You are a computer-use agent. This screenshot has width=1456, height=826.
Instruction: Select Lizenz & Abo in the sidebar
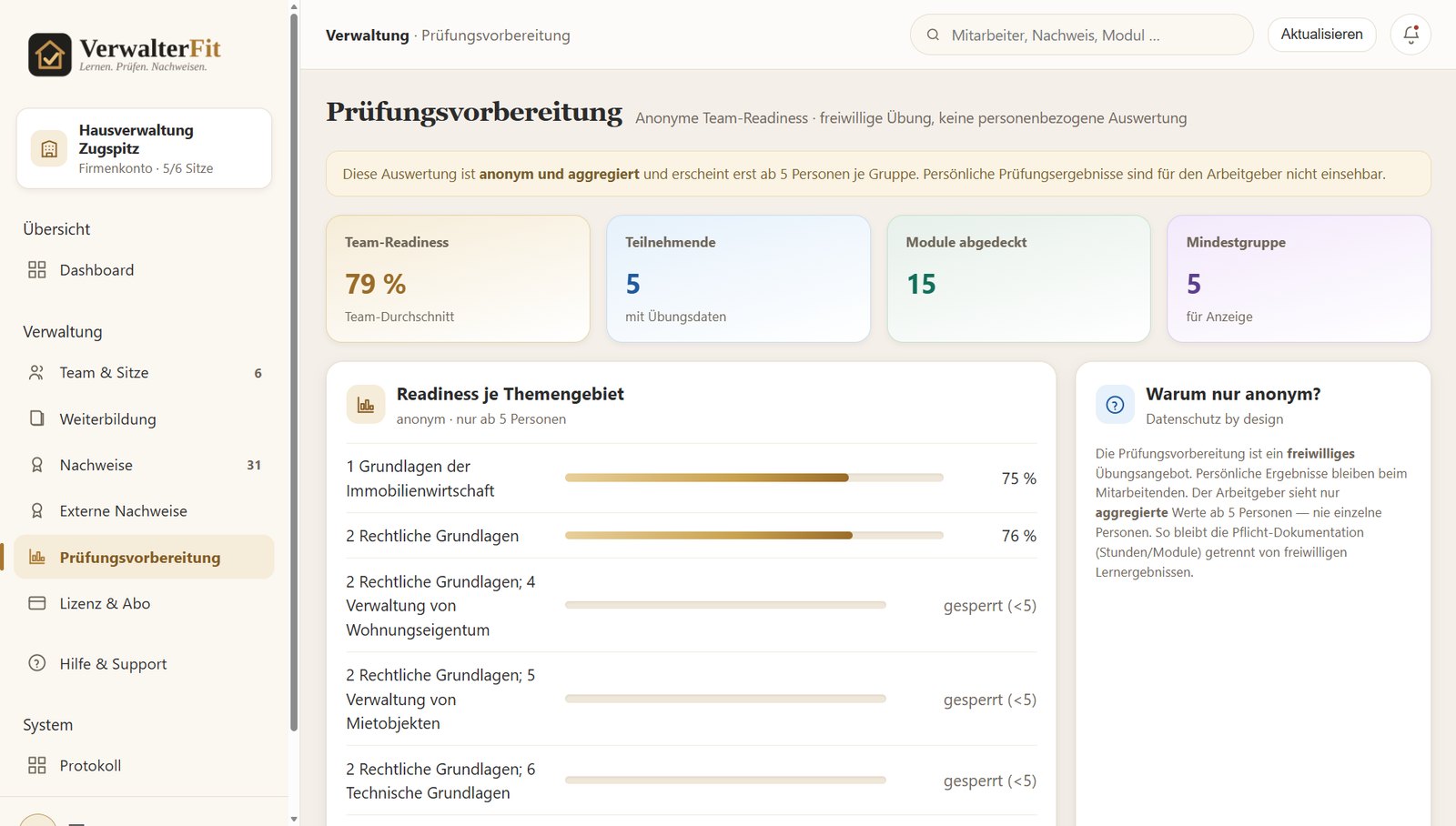(144, 603)
